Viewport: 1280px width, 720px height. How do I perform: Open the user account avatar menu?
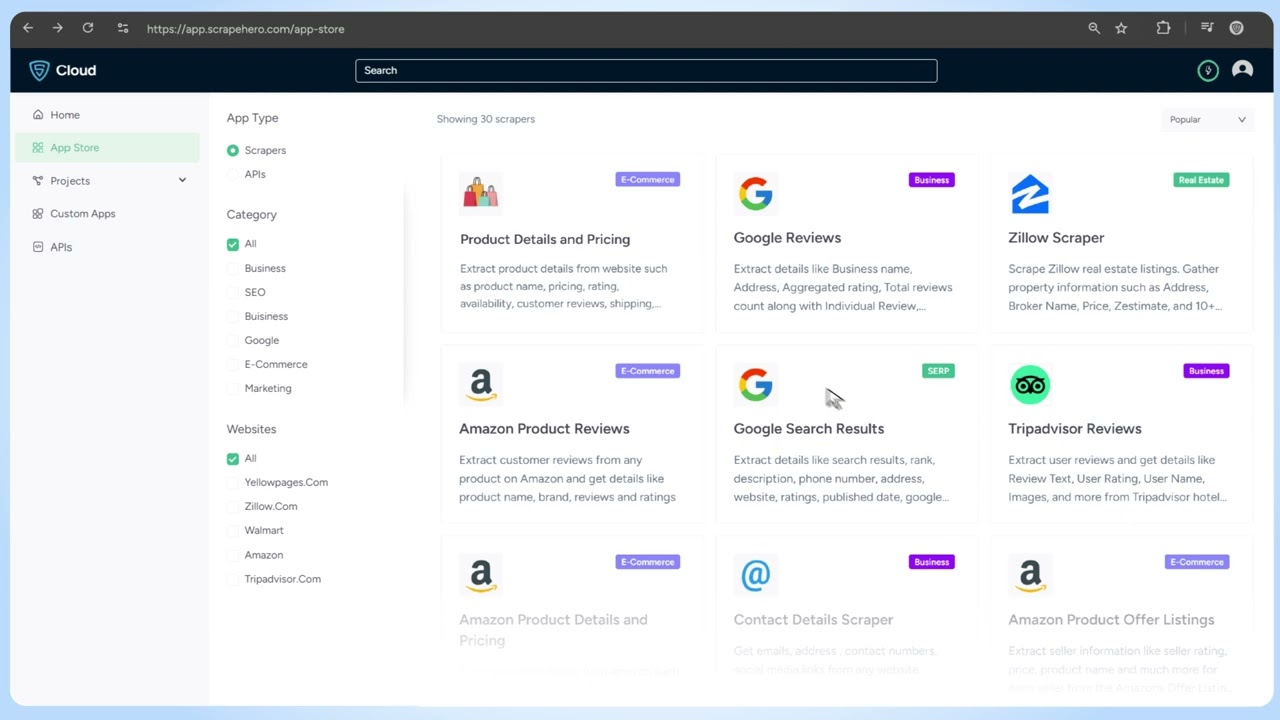(1242, 70)
